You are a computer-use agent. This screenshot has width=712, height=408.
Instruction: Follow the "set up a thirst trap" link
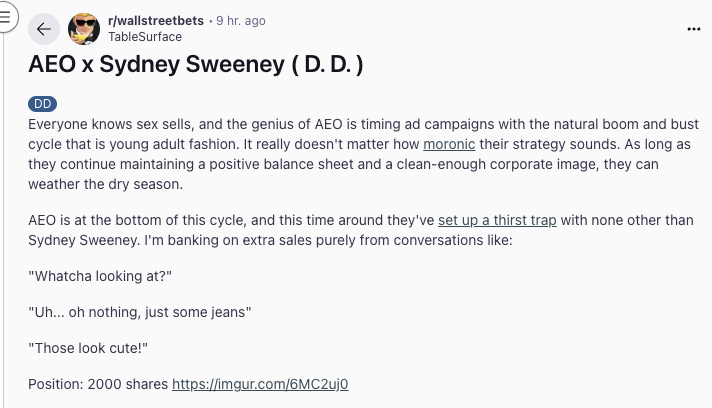(x=497, y=221)
